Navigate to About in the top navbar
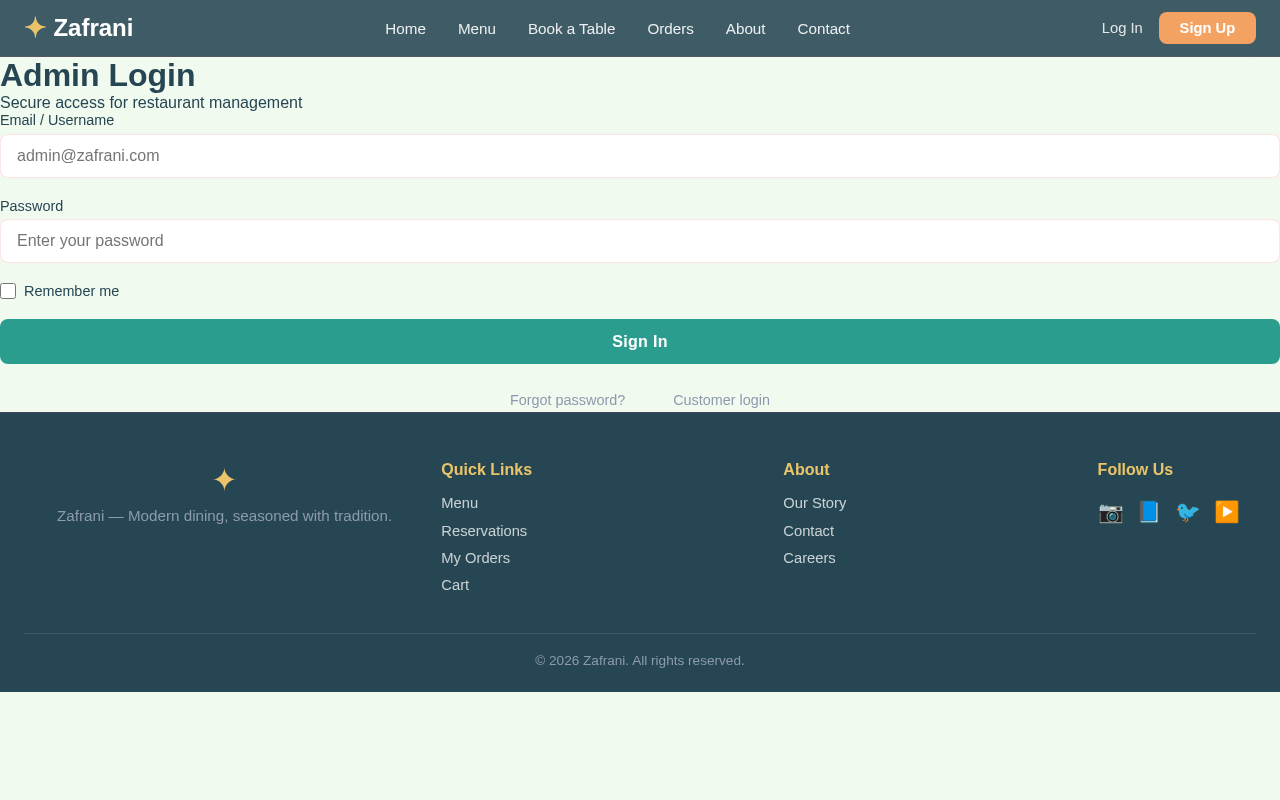 click(745, 28)
